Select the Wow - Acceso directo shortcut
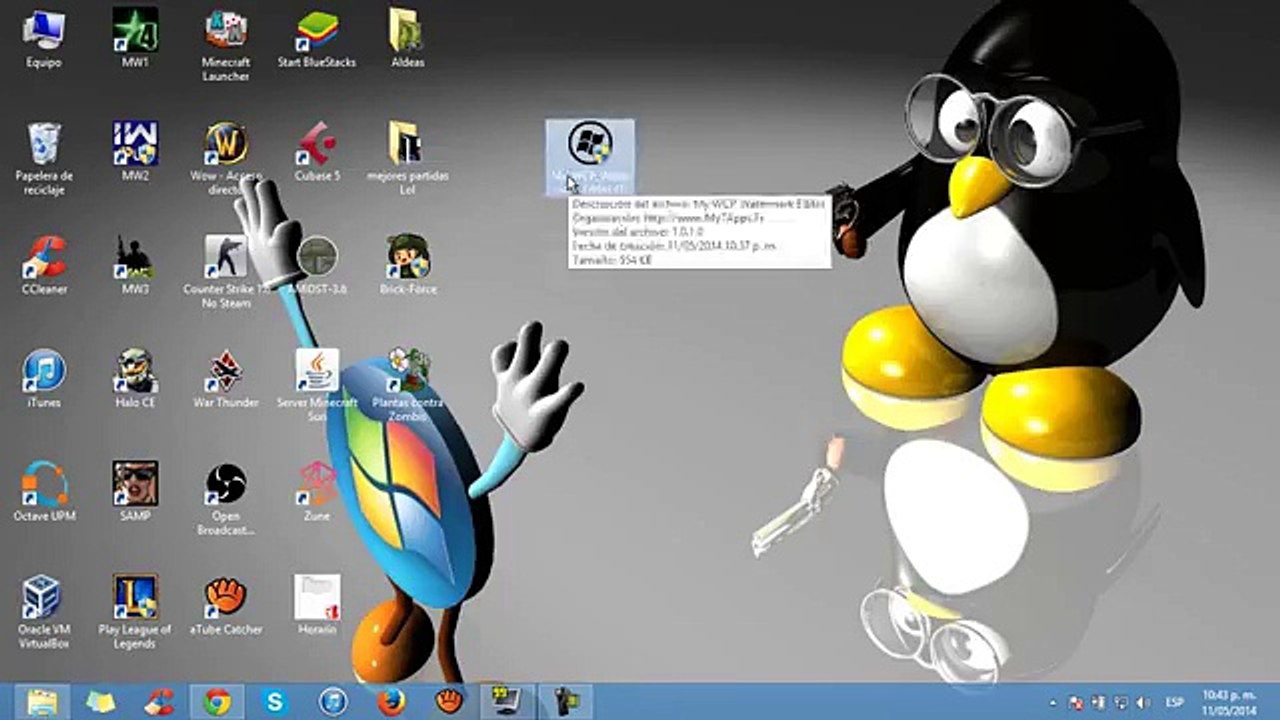1280x720 pixels. (x=226, y=159)
